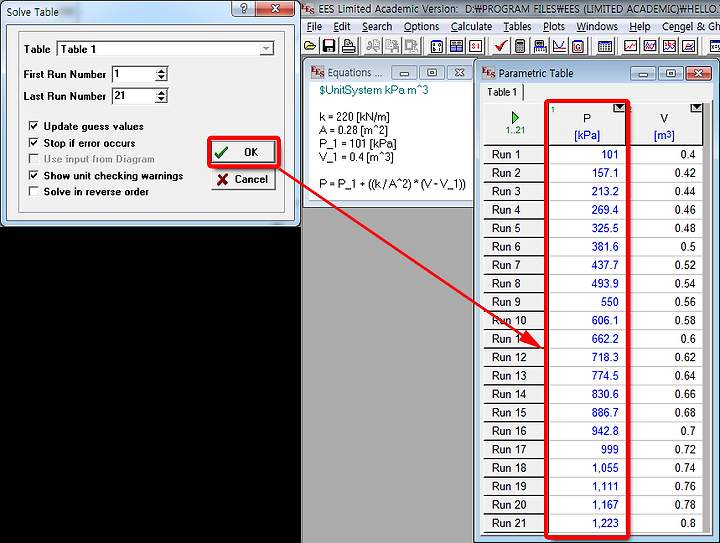Click the Solve Table dialog help question mark

(244, 8)
